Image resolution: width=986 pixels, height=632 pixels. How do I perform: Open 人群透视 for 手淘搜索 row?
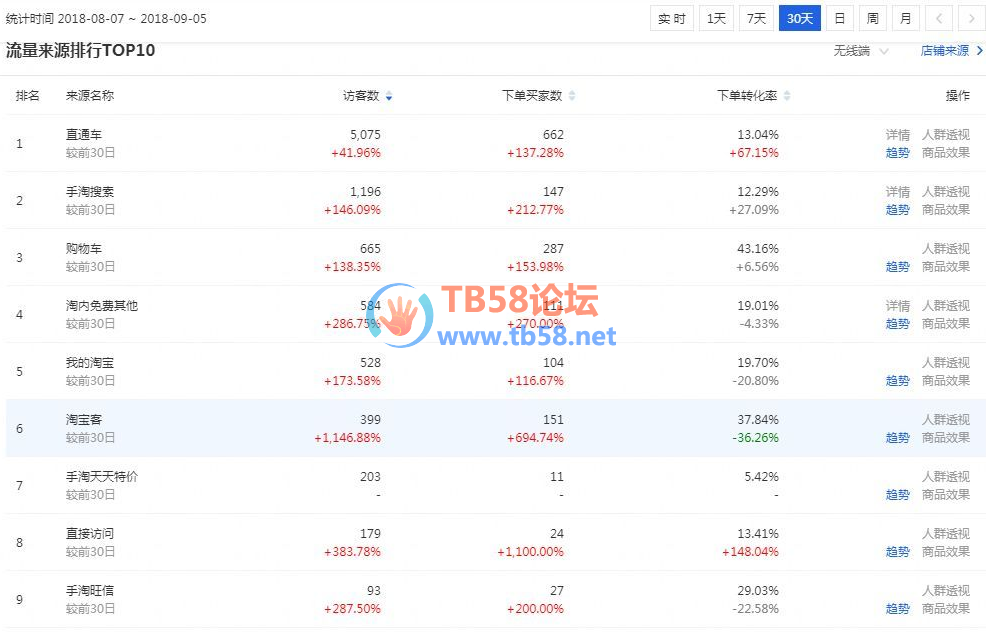(946, 192)
